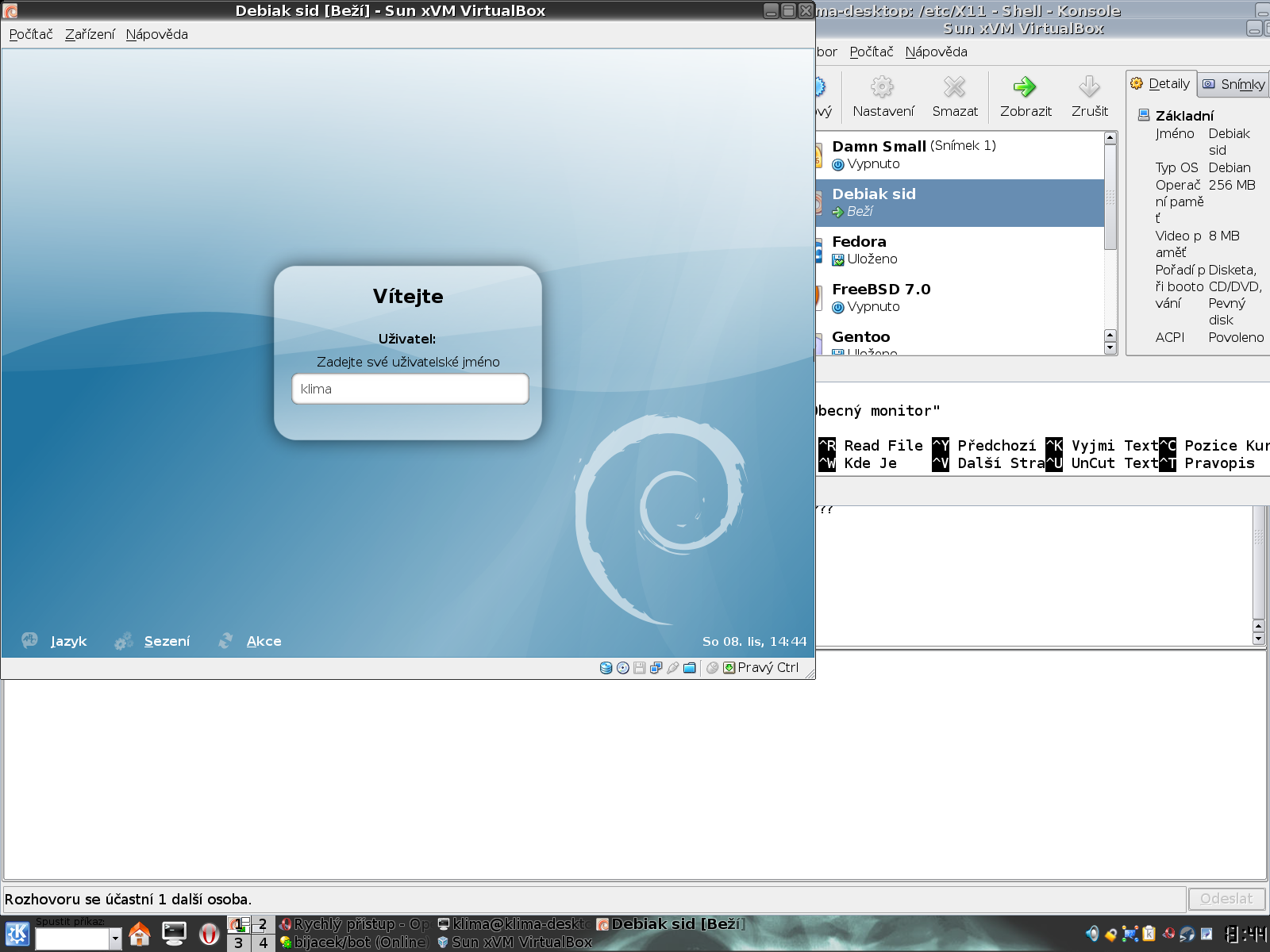Open the home folder icon in panel
1270x952 pixels.
(x=140, y=934)
